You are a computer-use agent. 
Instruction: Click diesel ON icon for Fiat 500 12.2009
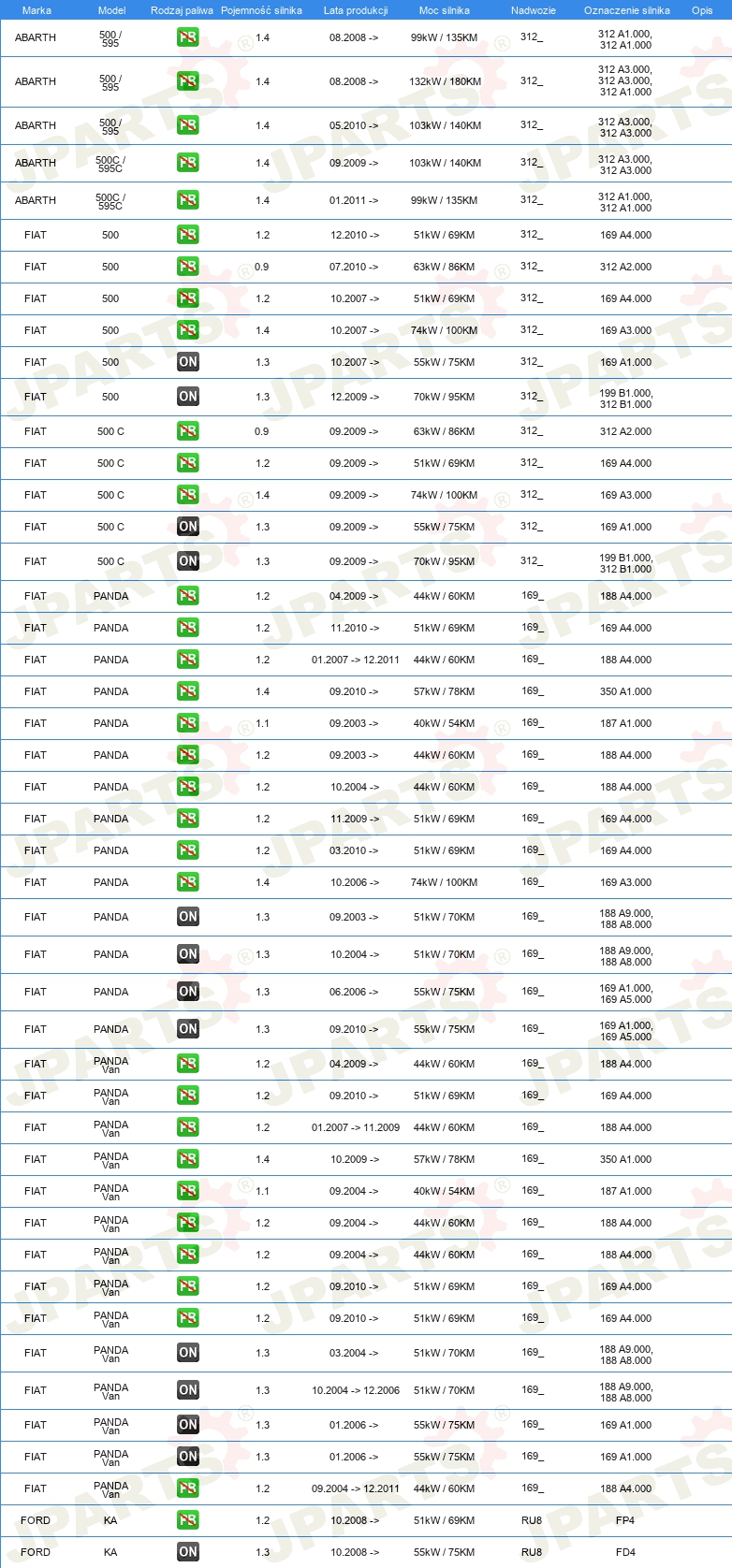pyautogui.click(x=188, y=397)
